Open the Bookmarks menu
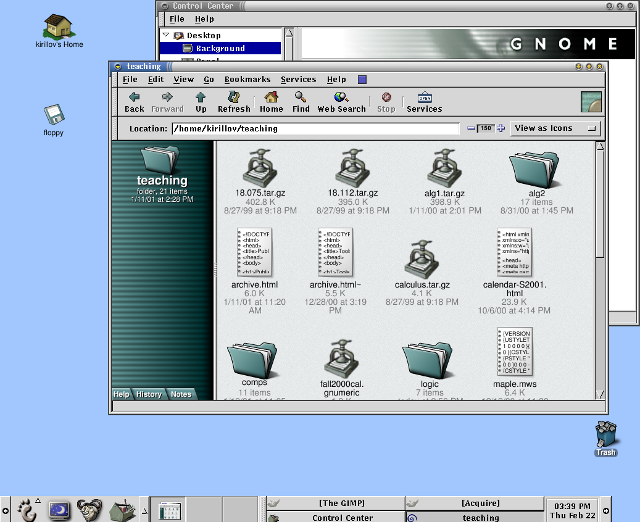The width and height of the screenshot is (640, 522). point(247,79)
